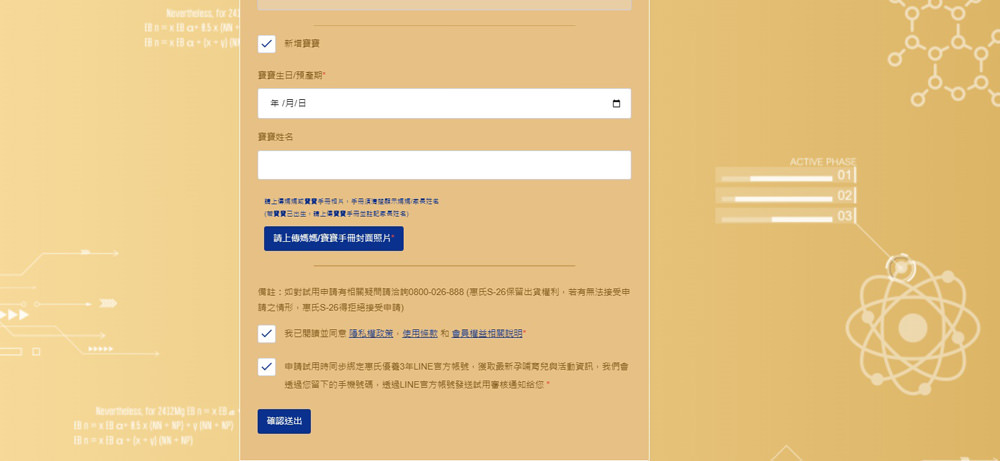
Task: Toggle the 我已閱讀並同意 agreement checkbox
Action: 267,333
